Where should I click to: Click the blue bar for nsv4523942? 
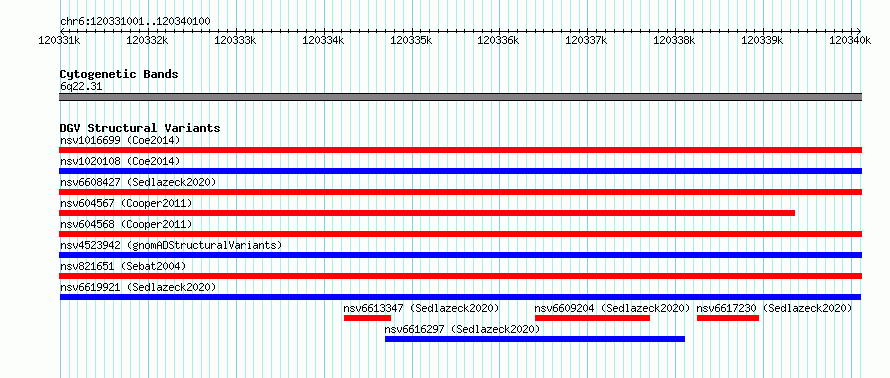tap(460, 255)
